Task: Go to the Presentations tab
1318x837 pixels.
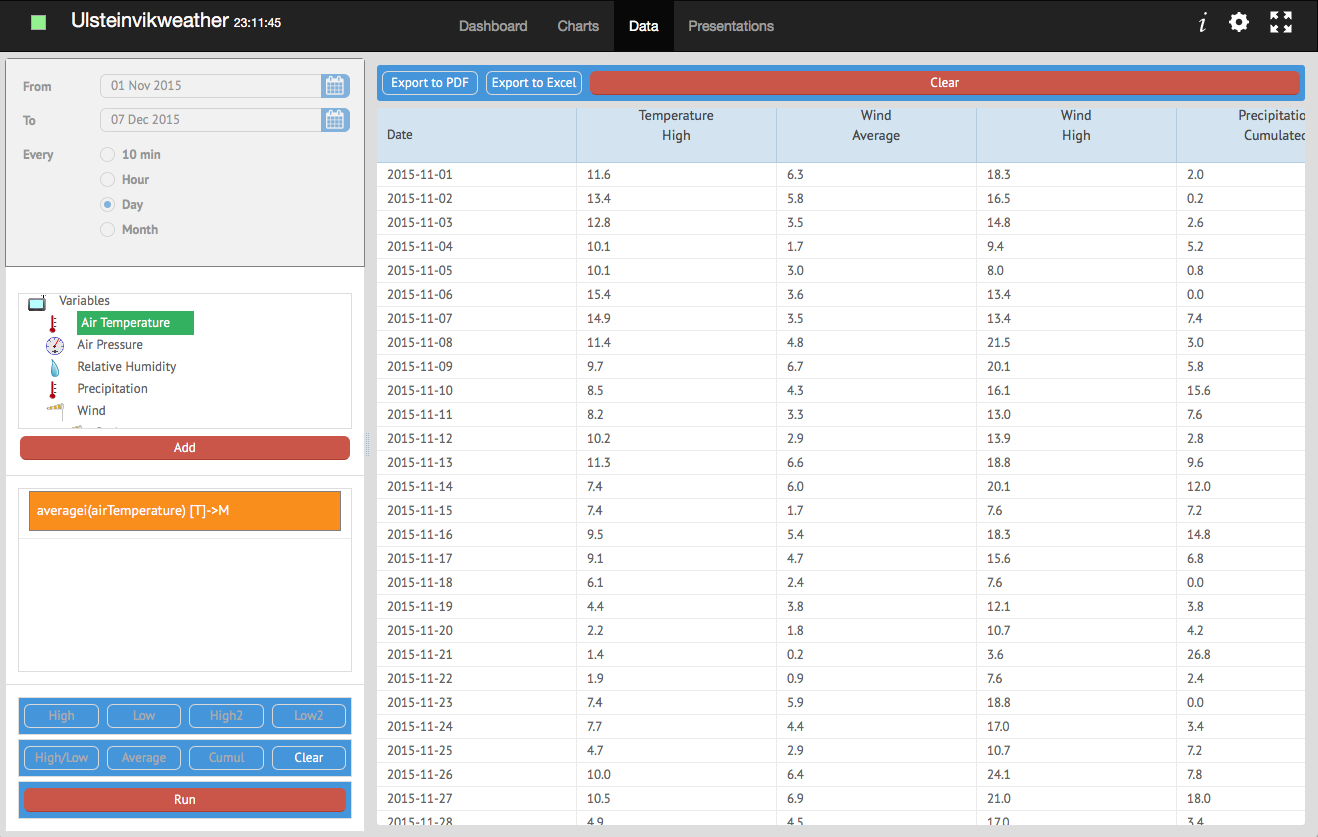Action: 731,26
